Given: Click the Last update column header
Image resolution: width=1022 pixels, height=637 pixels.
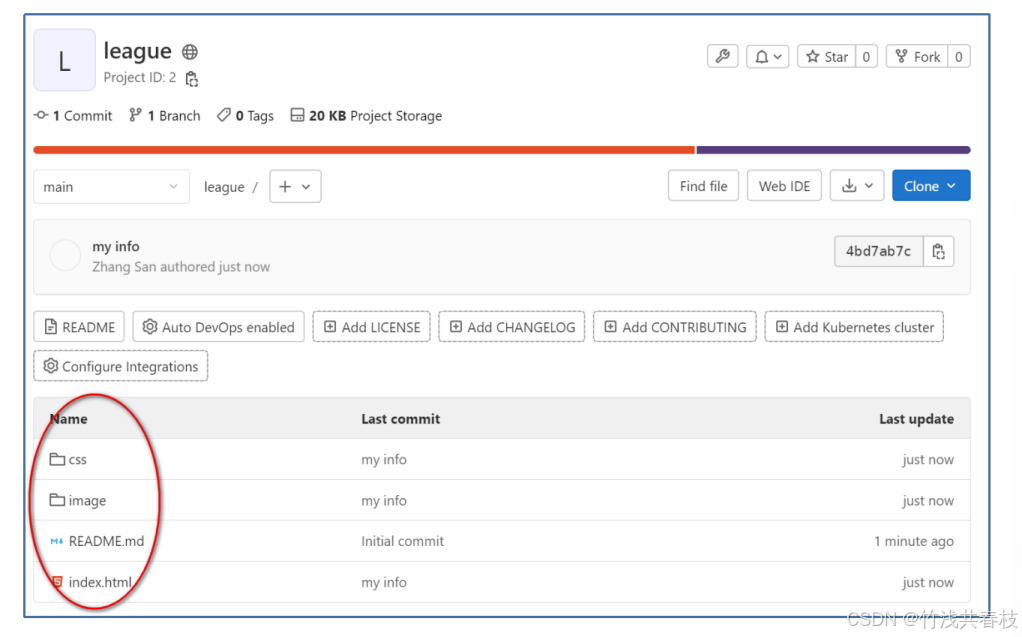Looking at the screenshot, I should (916, 419).
